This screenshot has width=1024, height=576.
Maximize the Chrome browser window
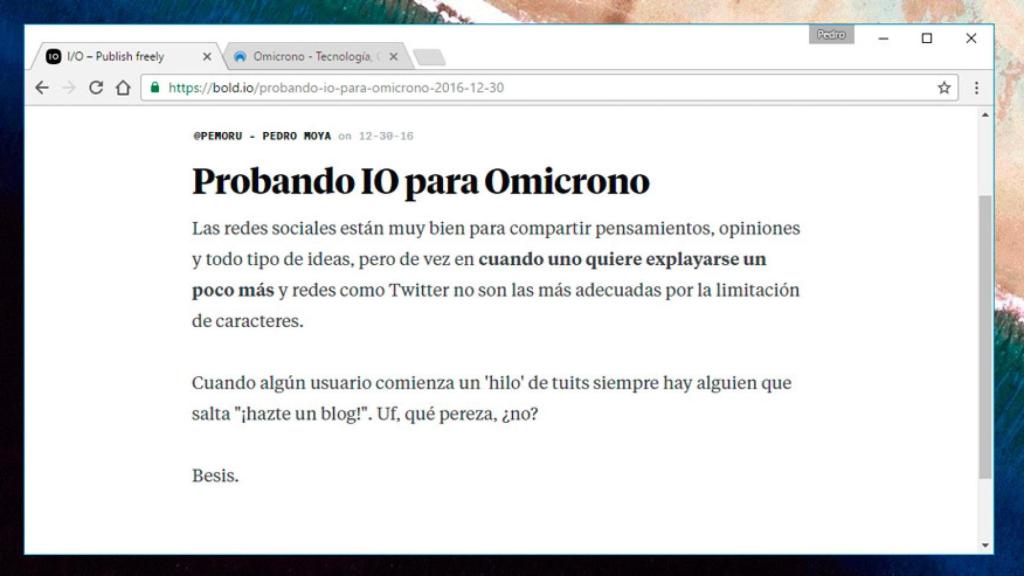[x=927, y=38]
